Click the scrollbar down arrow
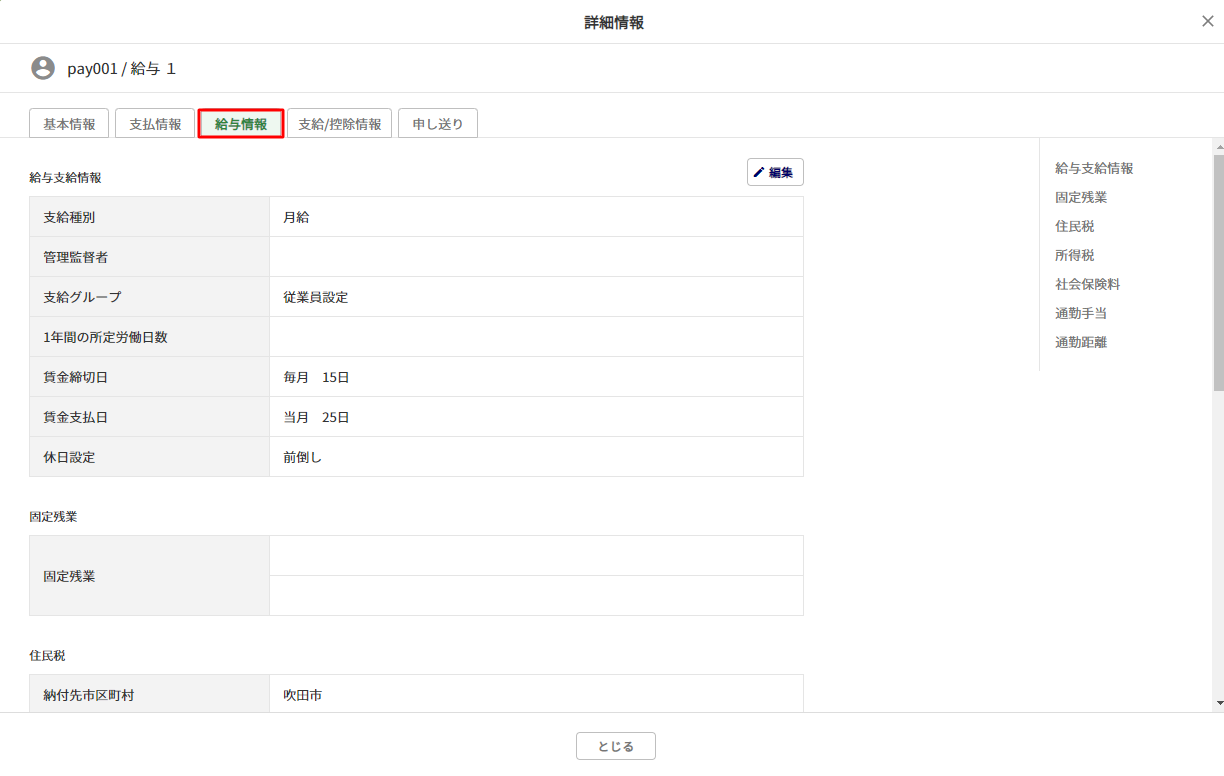Viewport: 1224px width, 776px height. tap(1218, 703)
